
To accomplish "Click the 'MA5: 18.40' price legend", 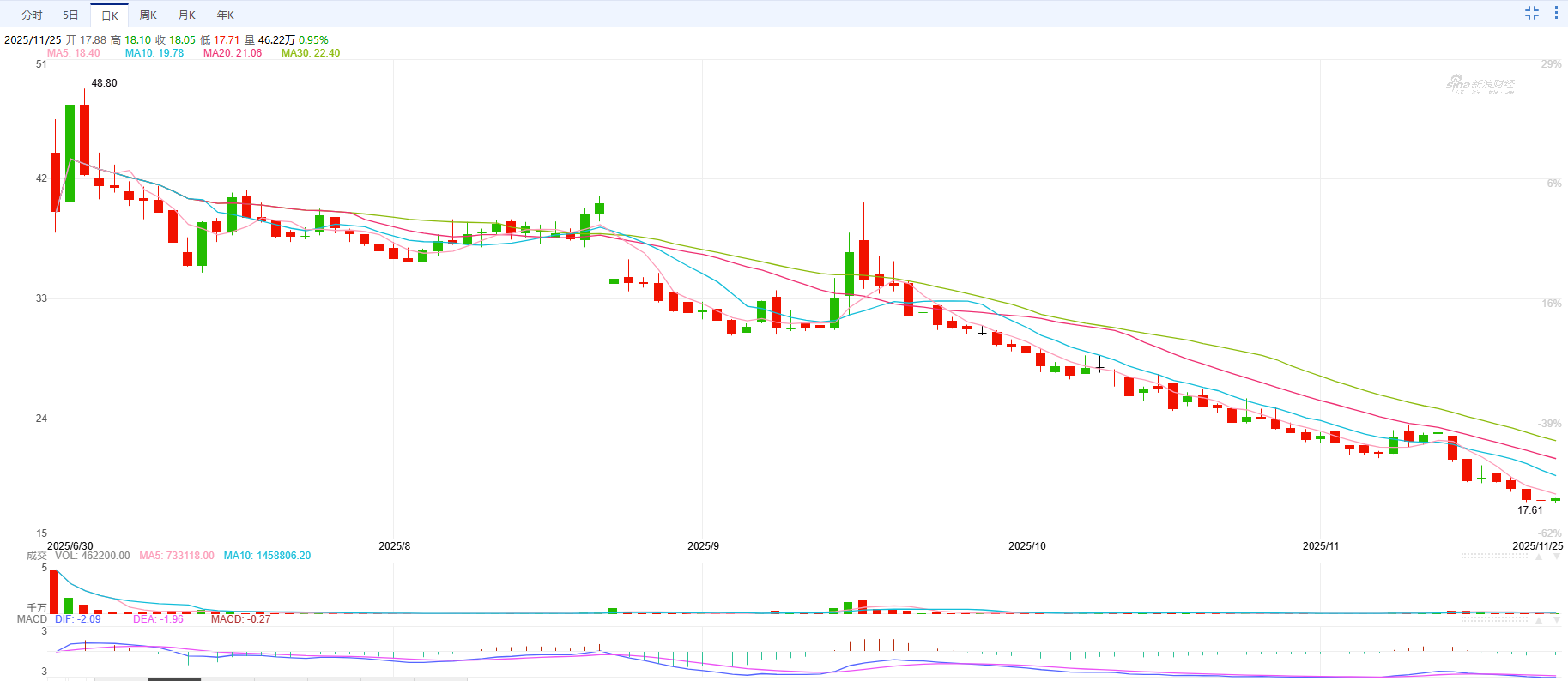I will [x=74, y=53].
